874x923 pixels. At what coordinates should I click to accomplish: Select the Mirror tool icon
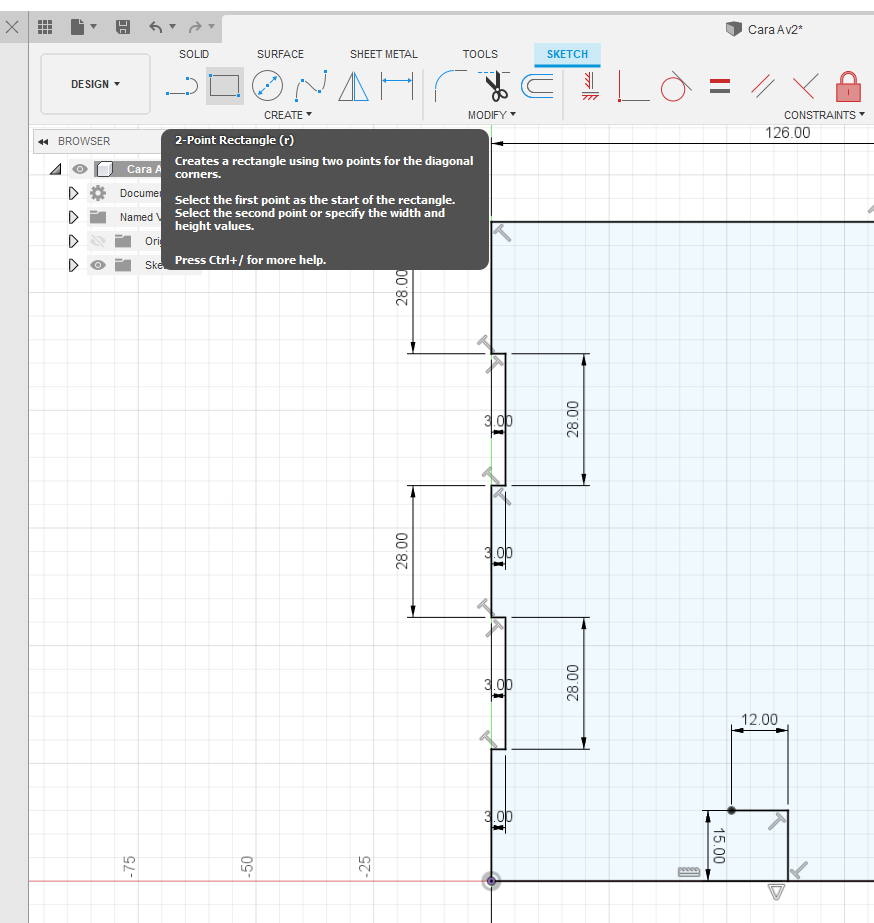pyautogui.click(x=354, y=86)
